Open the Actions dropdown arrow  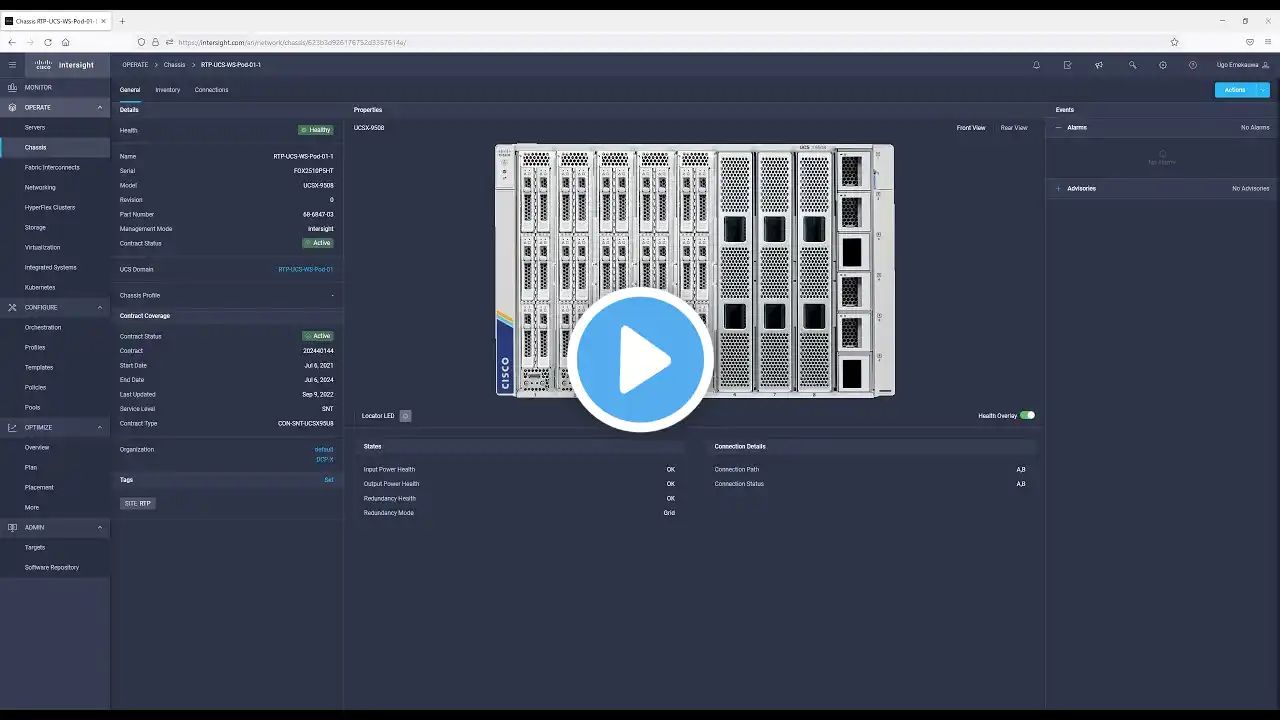point(1263,90)
